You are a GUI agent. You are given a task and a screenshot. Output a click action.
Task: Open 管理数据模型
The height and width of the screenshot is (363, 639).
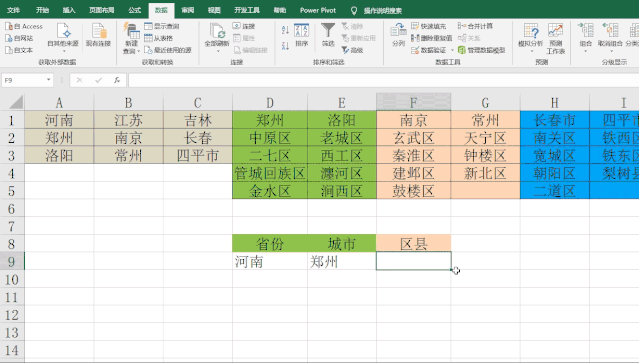[x=481, y=50]
